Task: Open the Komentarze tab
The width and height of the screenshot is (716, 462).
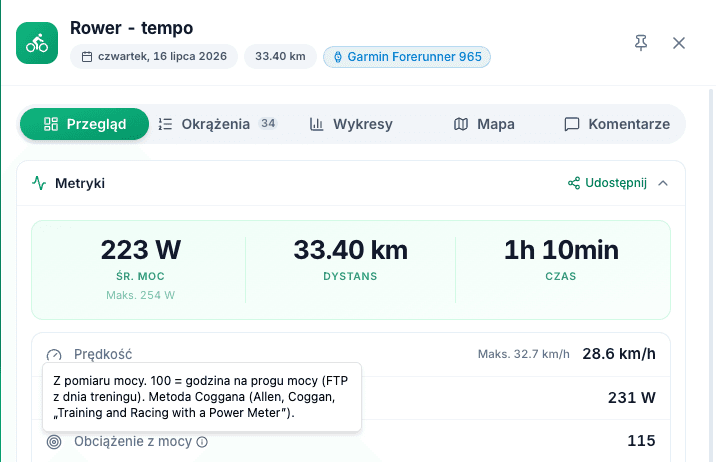Action: point(617,124)
